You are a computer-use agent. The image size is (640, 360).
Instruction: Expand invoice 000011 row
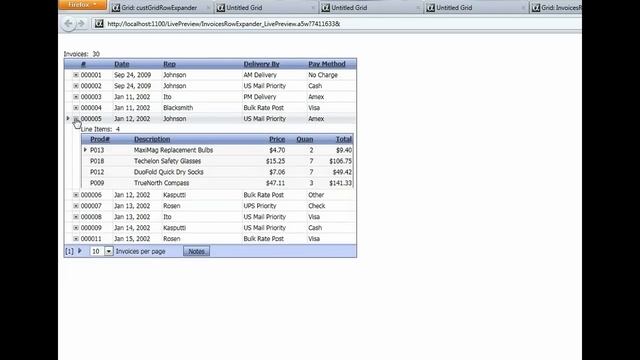click(x=76, y=239)
